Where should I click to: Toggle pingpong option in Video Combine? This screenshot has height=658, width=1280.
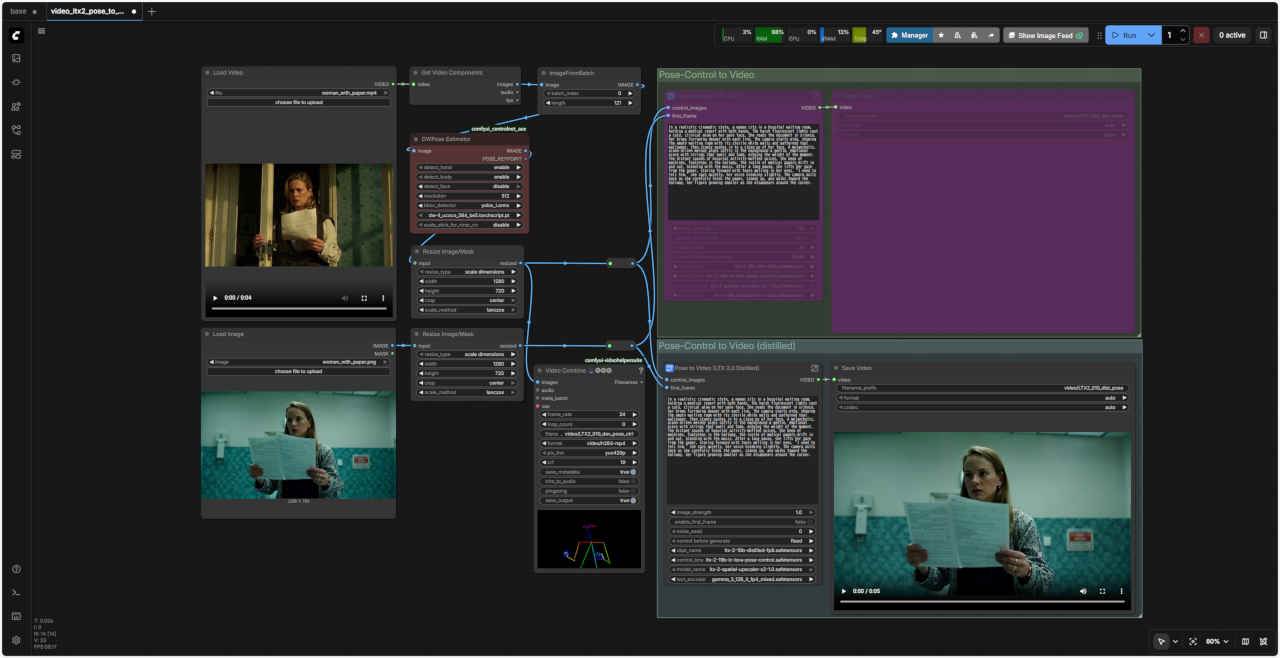click(633, 491)
